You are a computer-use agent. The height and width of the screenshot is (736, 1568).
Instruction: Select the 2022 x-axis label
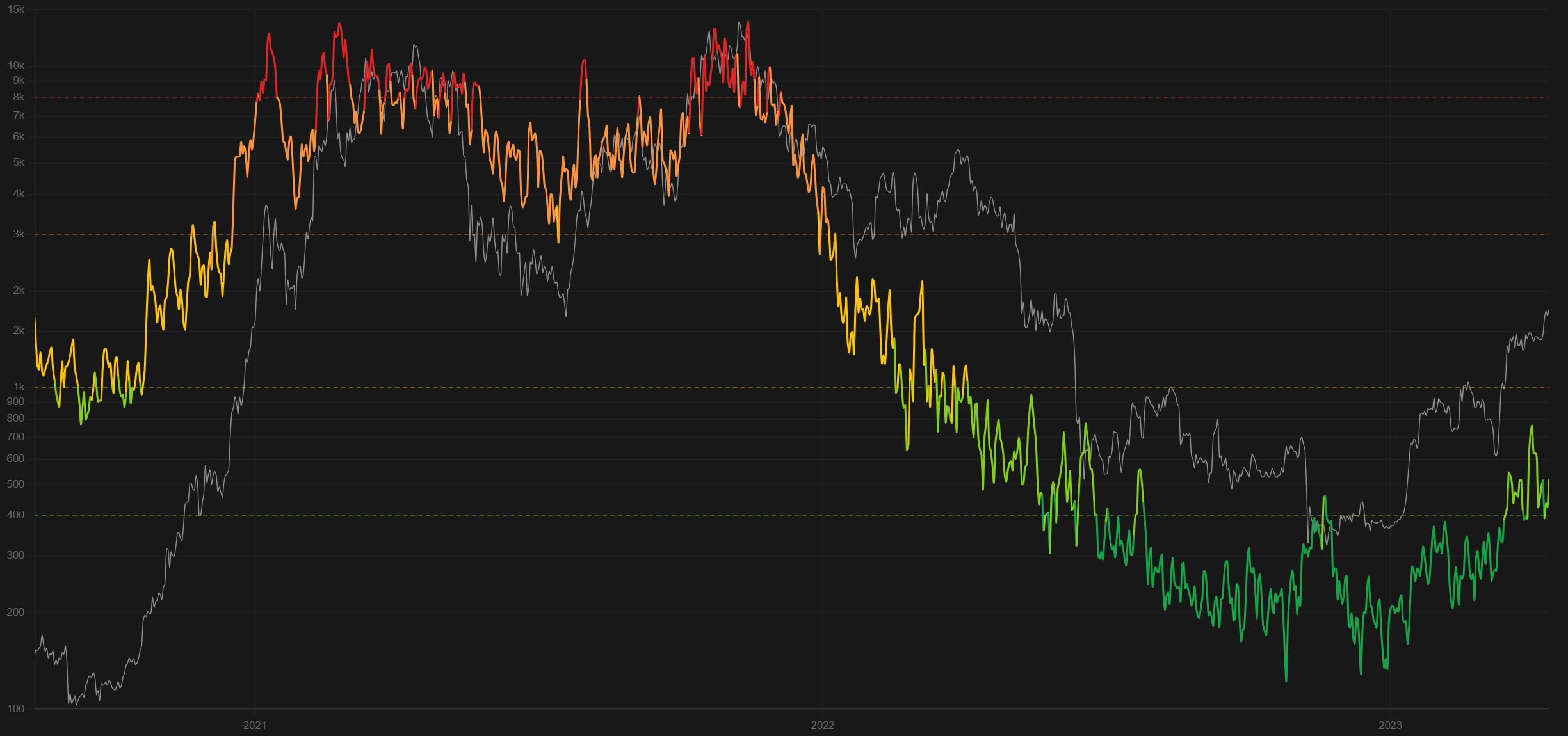(x=822, y=725)
